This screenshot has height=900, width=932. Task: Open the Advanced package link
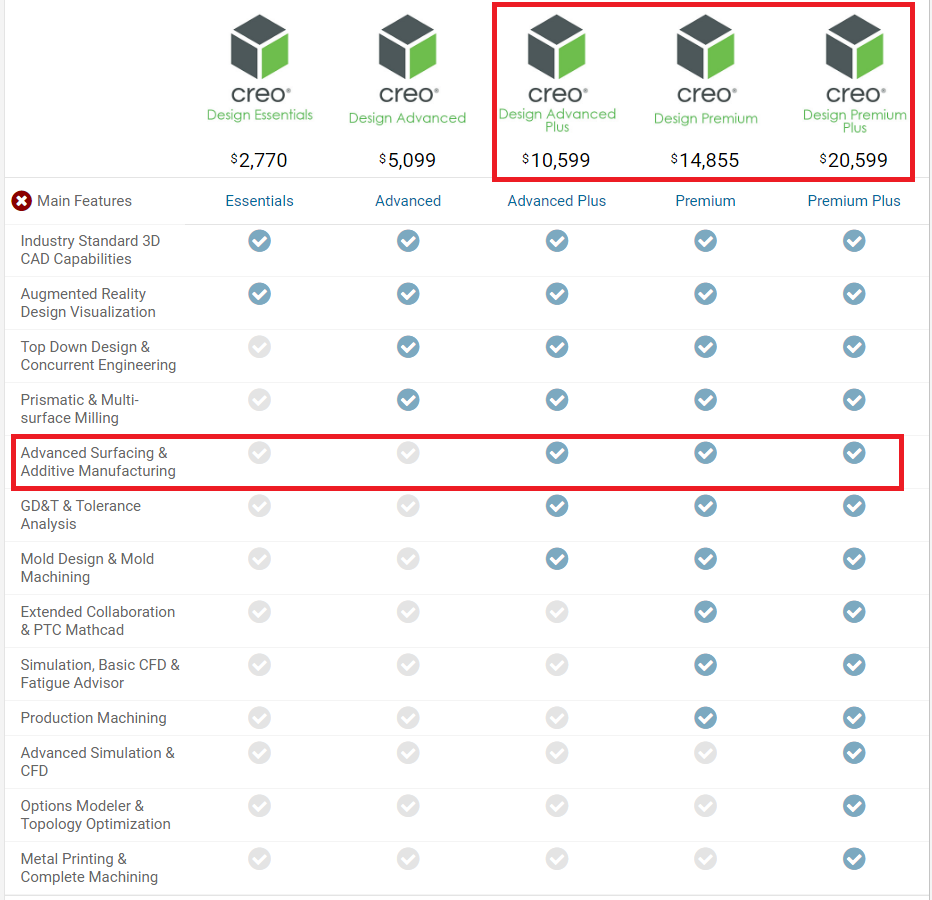pos(408,201)
